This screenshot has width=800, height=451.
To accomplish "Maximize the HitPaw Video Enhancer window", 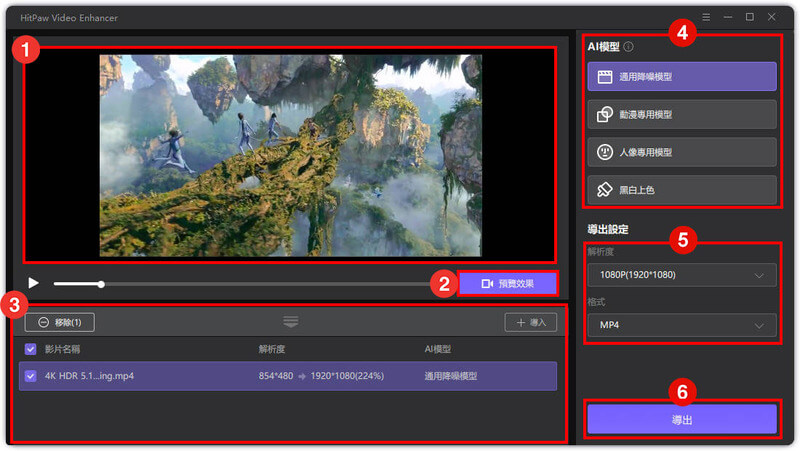I will [x=749, y=17].
